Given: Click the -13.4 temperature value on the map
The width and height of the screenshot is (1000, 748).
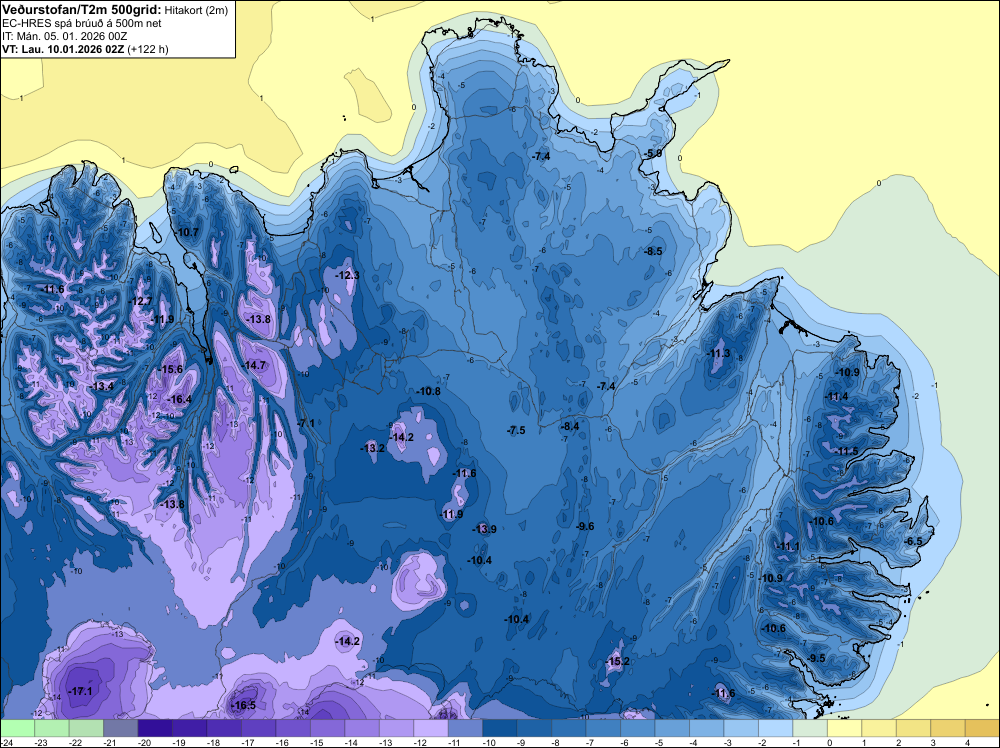Looking at the screenshot, I should tap(102, 386).
